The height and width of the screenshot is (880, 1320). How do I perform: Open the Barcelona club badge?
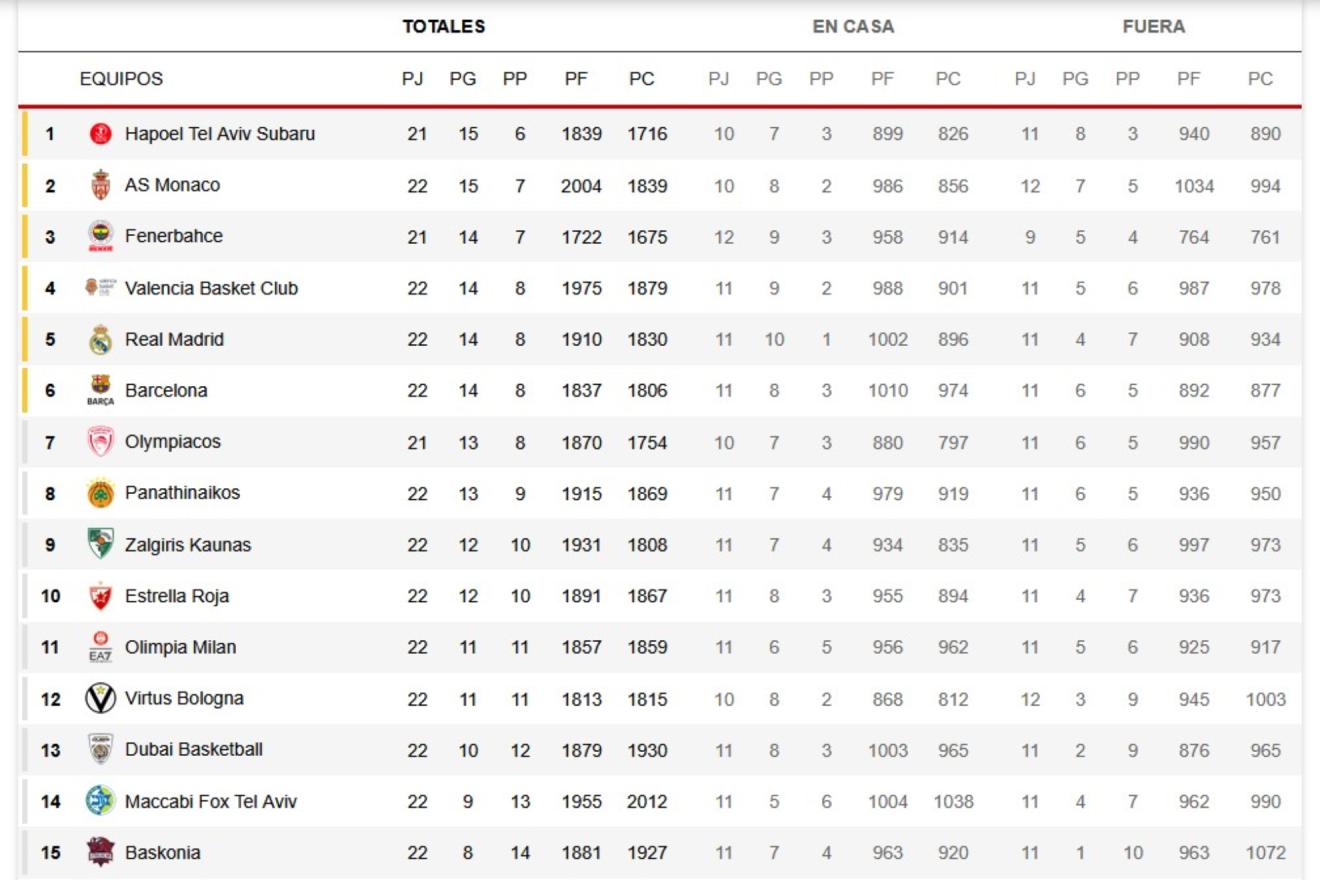tap(101, 390)
